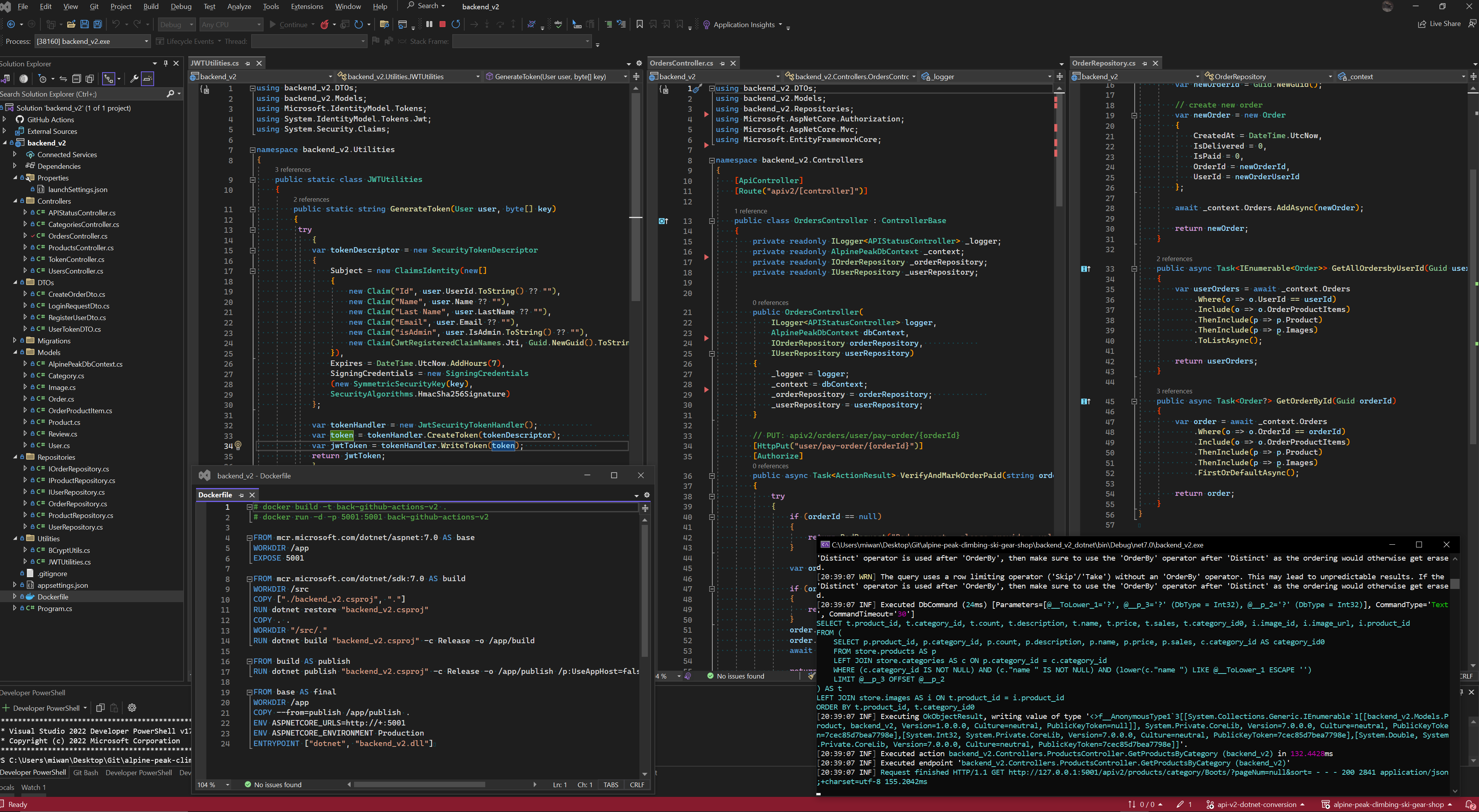
Task: Click the alpine-peak-climbing-ski-gear-shop repository button
Action: pyautogui.click(x=1387, y=804)
